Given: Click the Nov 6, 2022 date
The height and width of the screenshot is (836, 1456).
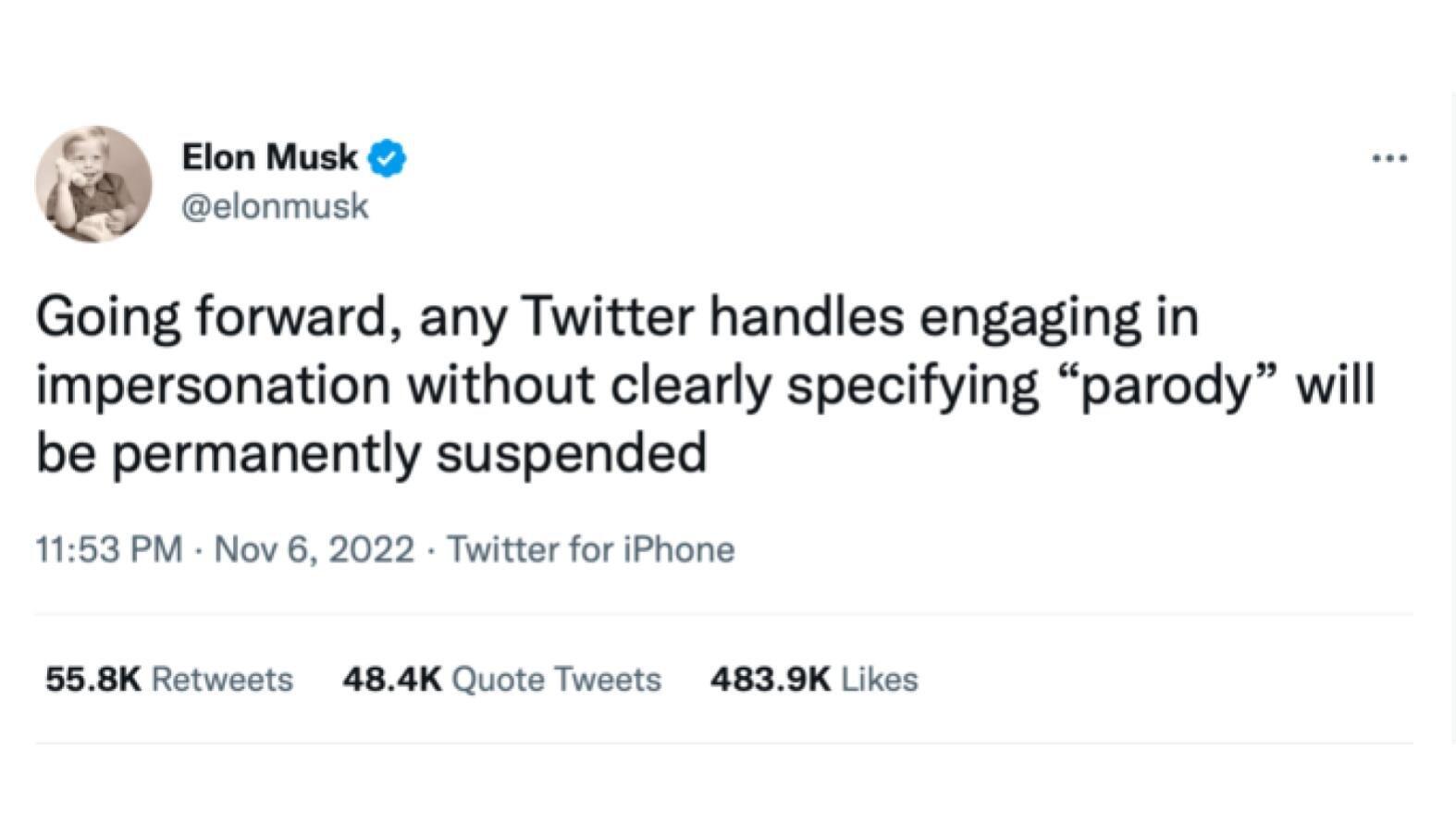Looking at the screenshot, I should (x=314, y=549).
